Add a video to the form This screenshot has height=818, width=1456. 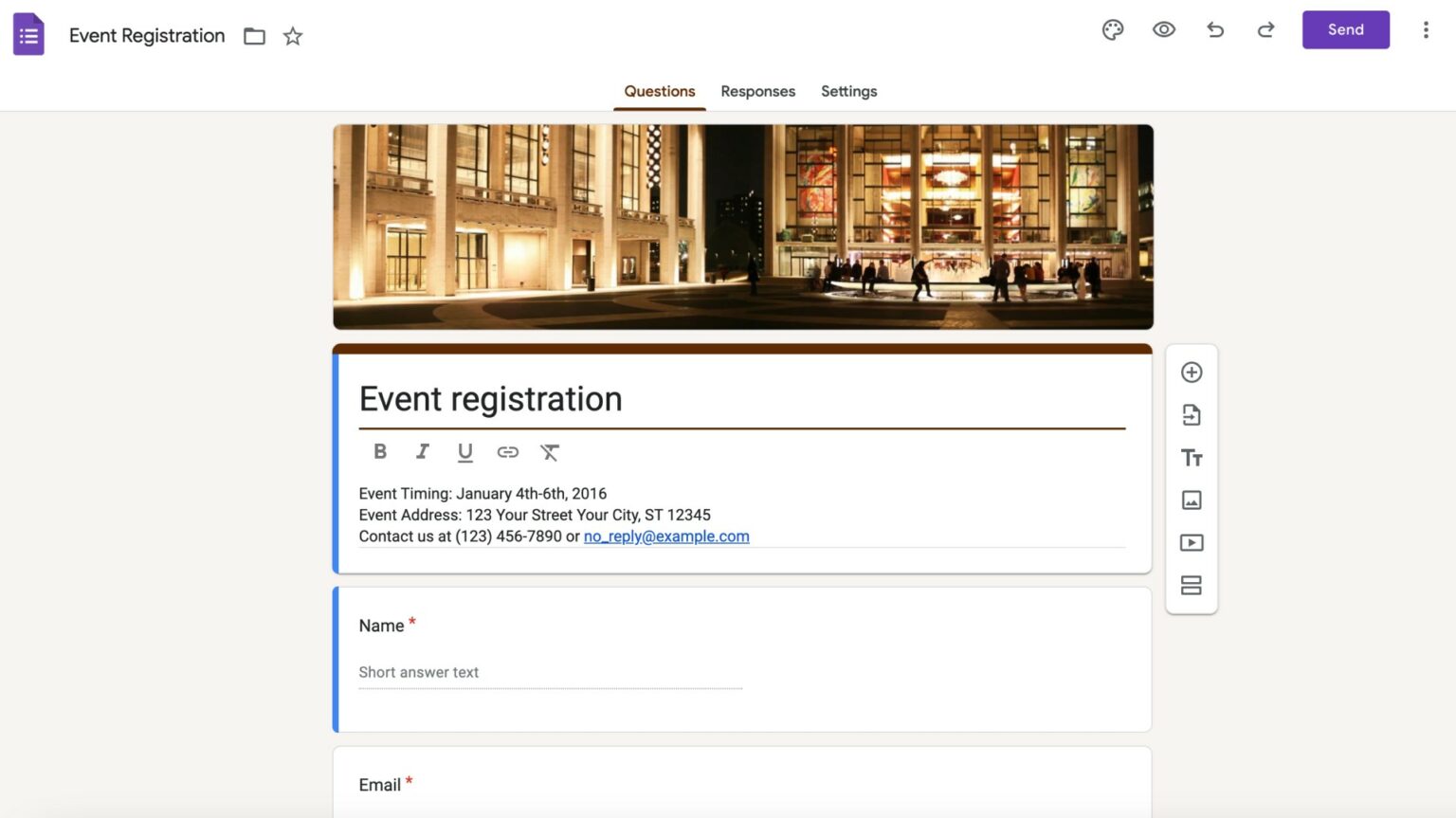tap(1192, 542)
